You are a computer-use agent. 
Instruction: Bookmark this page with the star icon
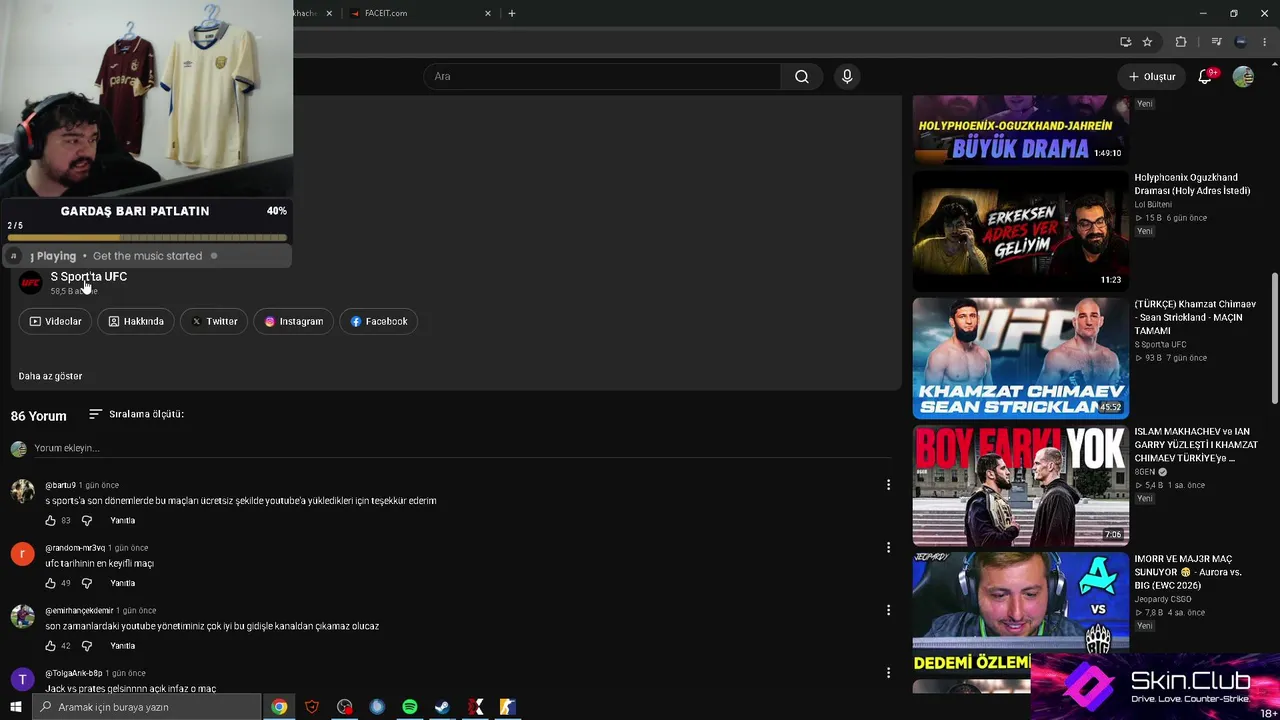[x=1147, y=42]
